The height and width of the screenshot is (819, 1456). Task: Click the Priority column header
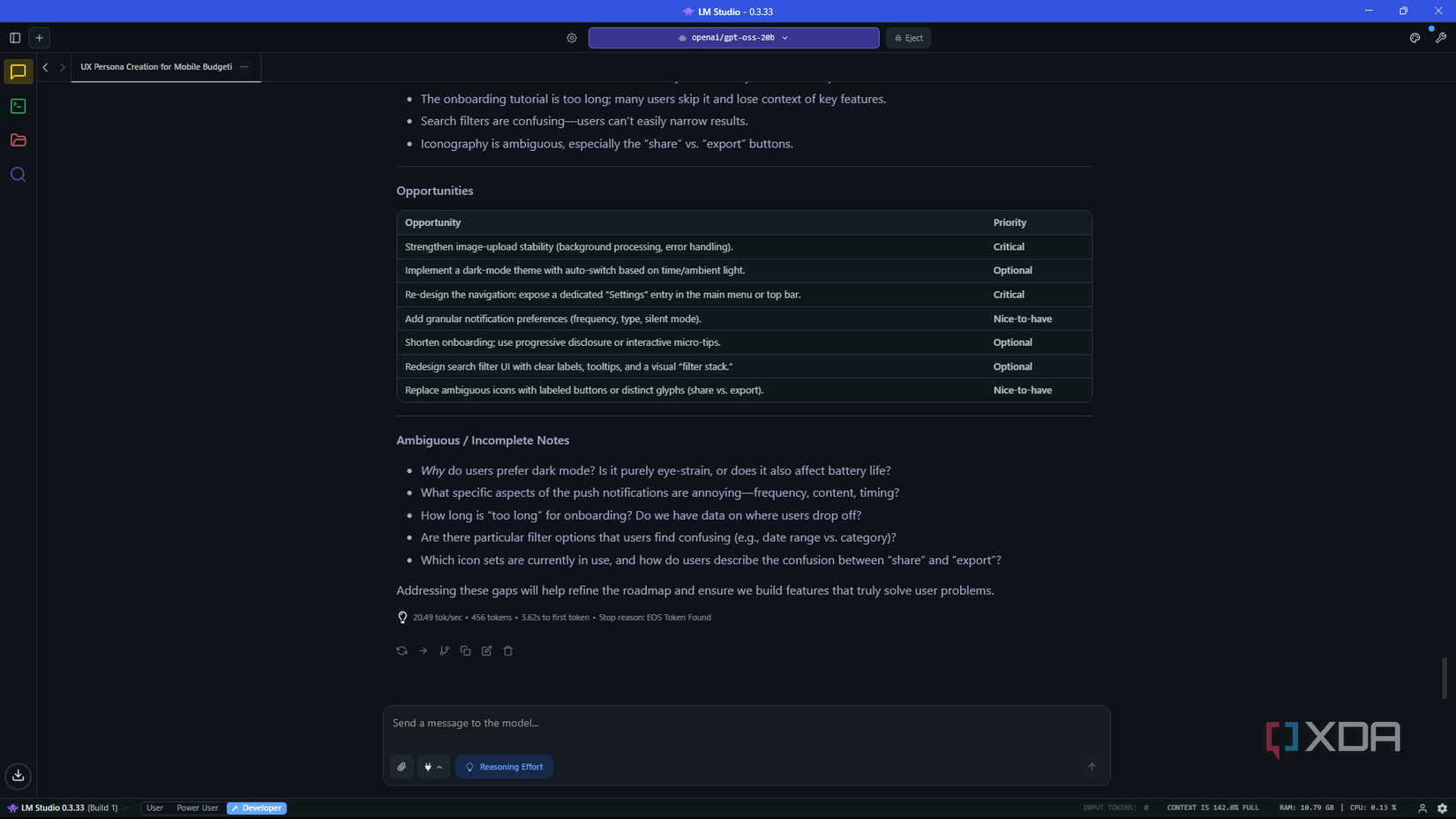coord(1009,222)
